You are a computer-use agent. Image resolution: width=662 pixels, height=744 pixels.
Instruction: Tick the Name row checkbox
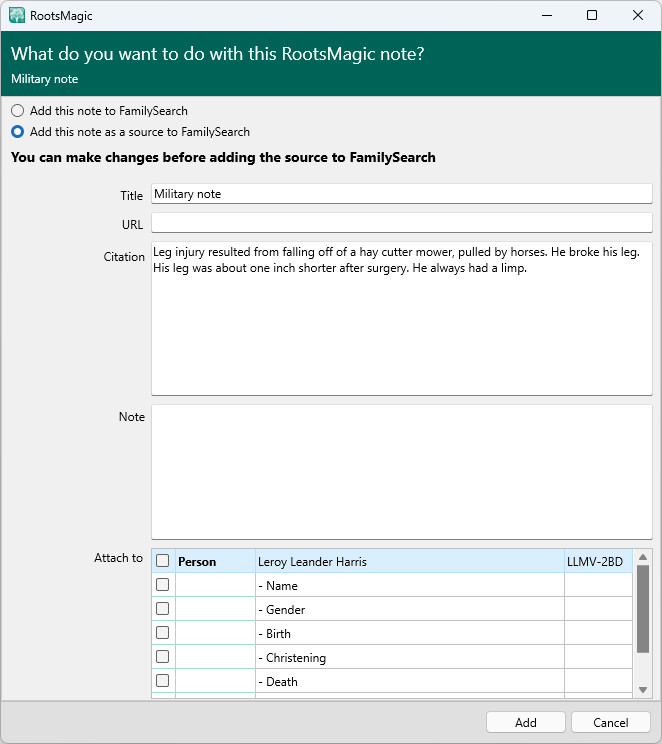162,585
